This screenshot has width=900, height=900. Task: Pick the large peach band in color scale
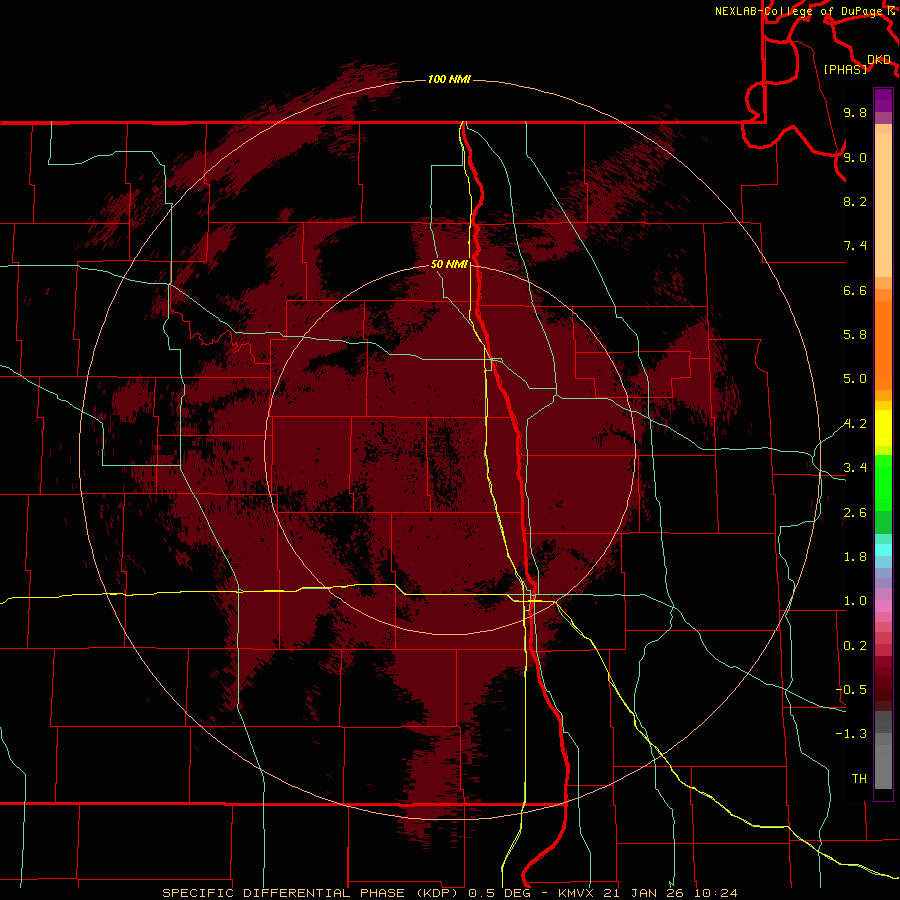883,206
